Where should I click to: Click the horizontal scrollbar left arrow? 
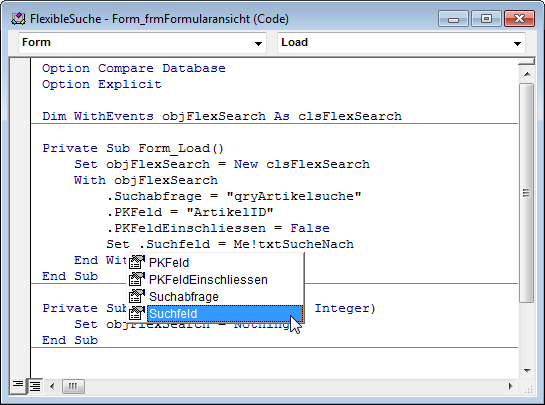click(x=52, y=386)
